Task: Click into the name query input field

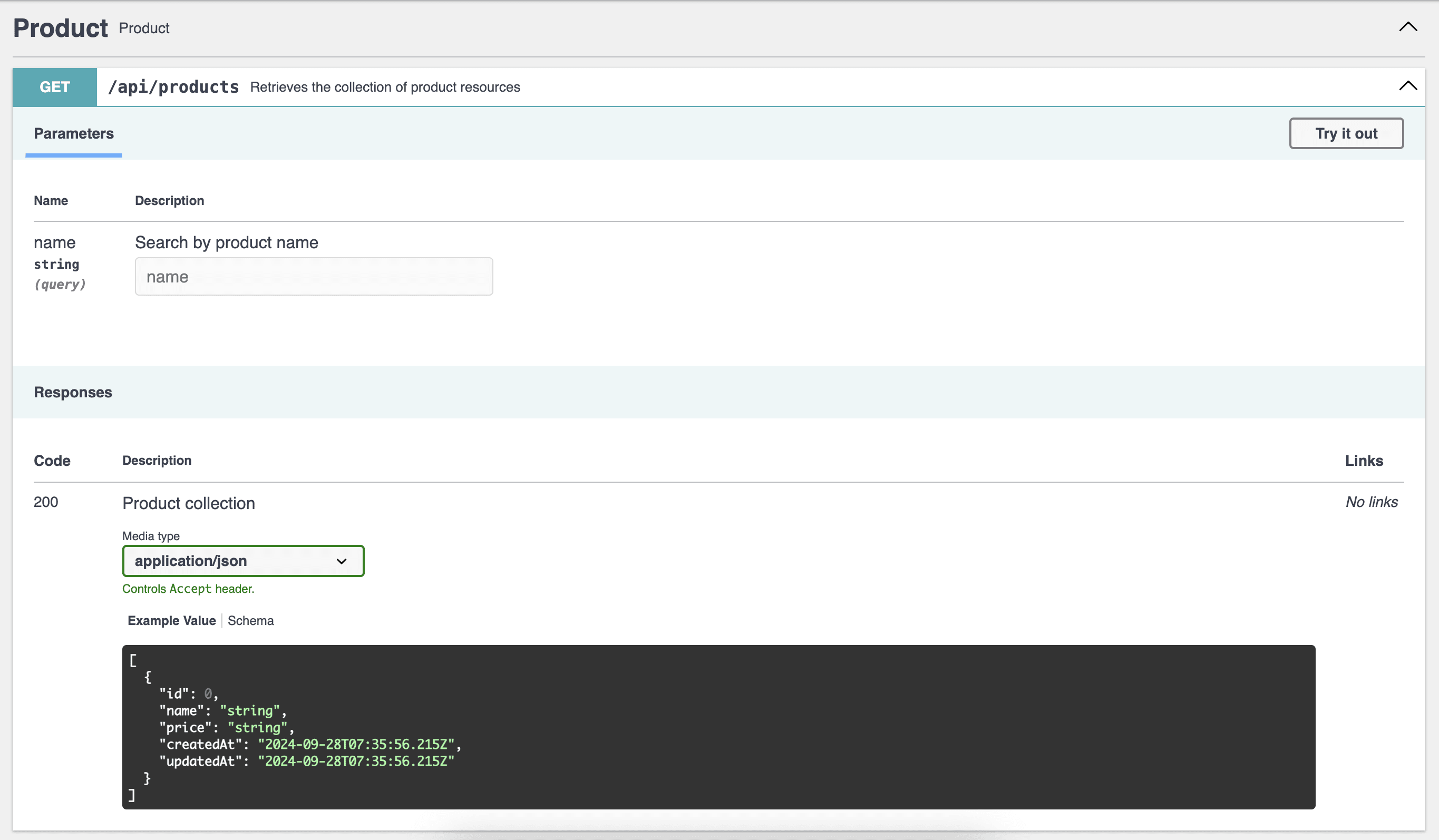Action: 313,276
